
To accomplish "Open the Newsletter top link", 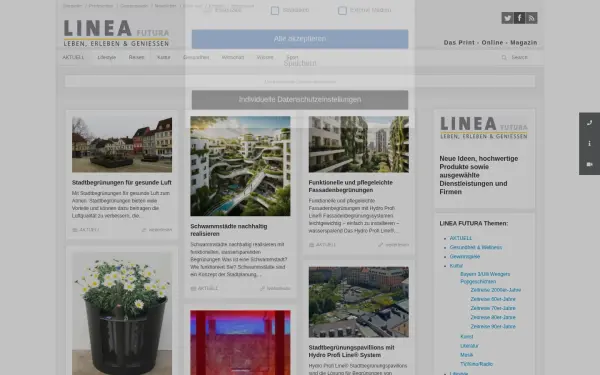I will pyautogui.click(x=165, y=6).
